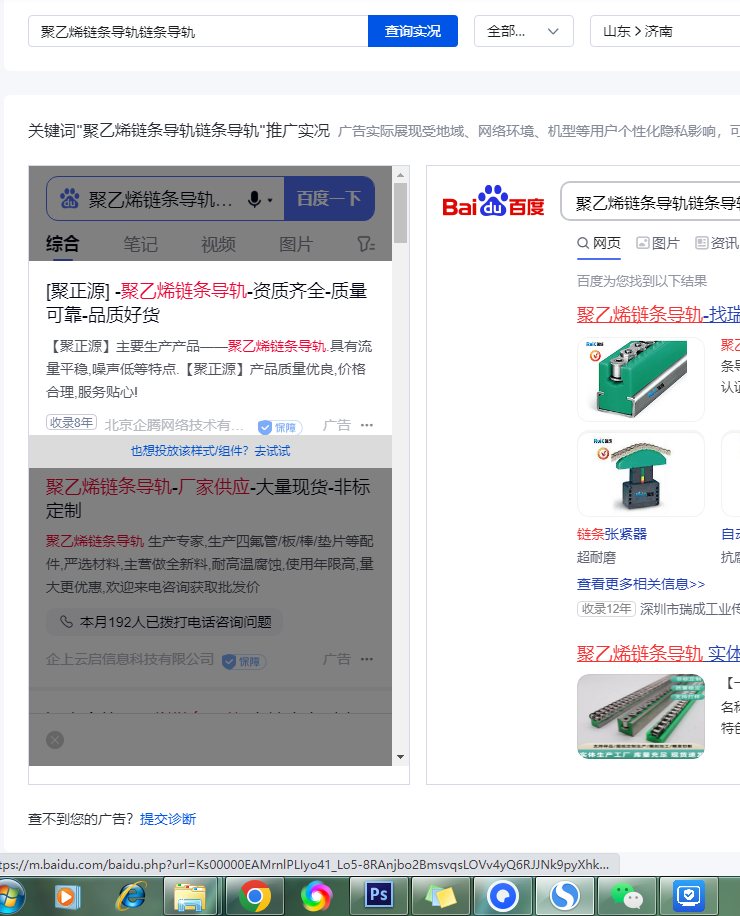Open the sticky notes taskbar icon
Screen dimensions: 740x916
coord(442,896)
